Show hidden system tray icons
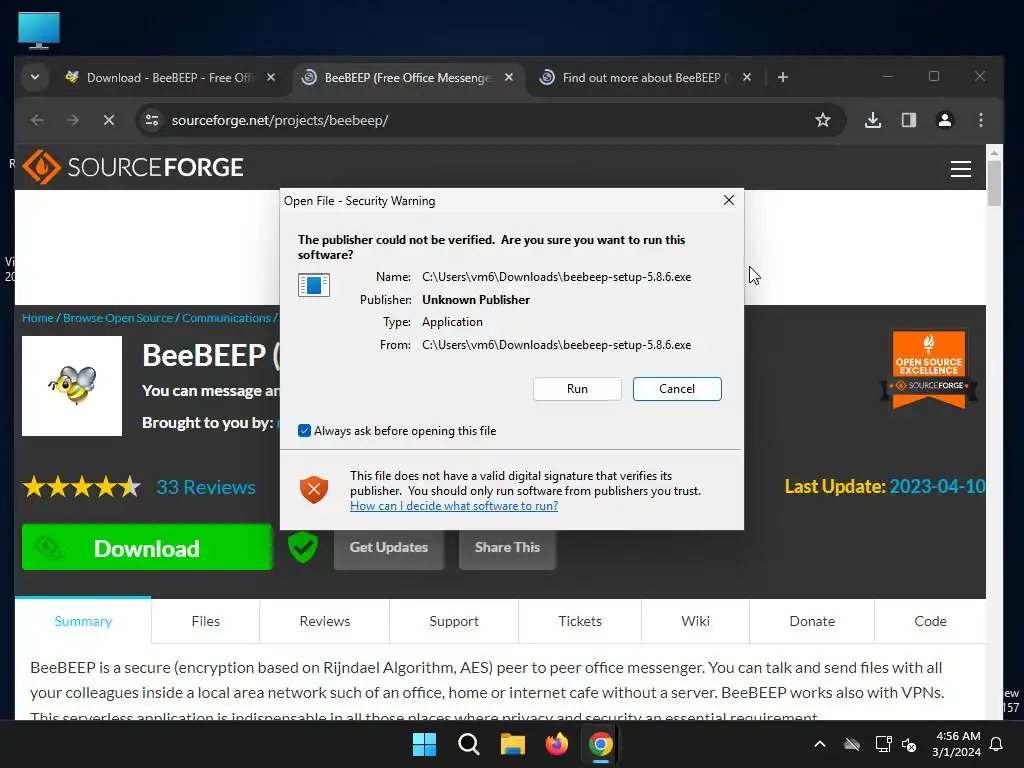 [x=820, y=744]
